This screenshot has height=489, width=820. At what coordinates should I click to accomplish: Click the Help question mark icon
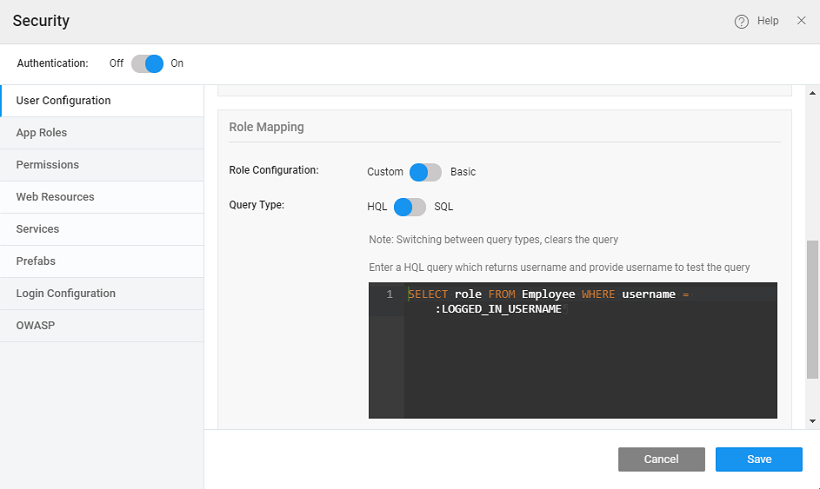click(742, 21)
